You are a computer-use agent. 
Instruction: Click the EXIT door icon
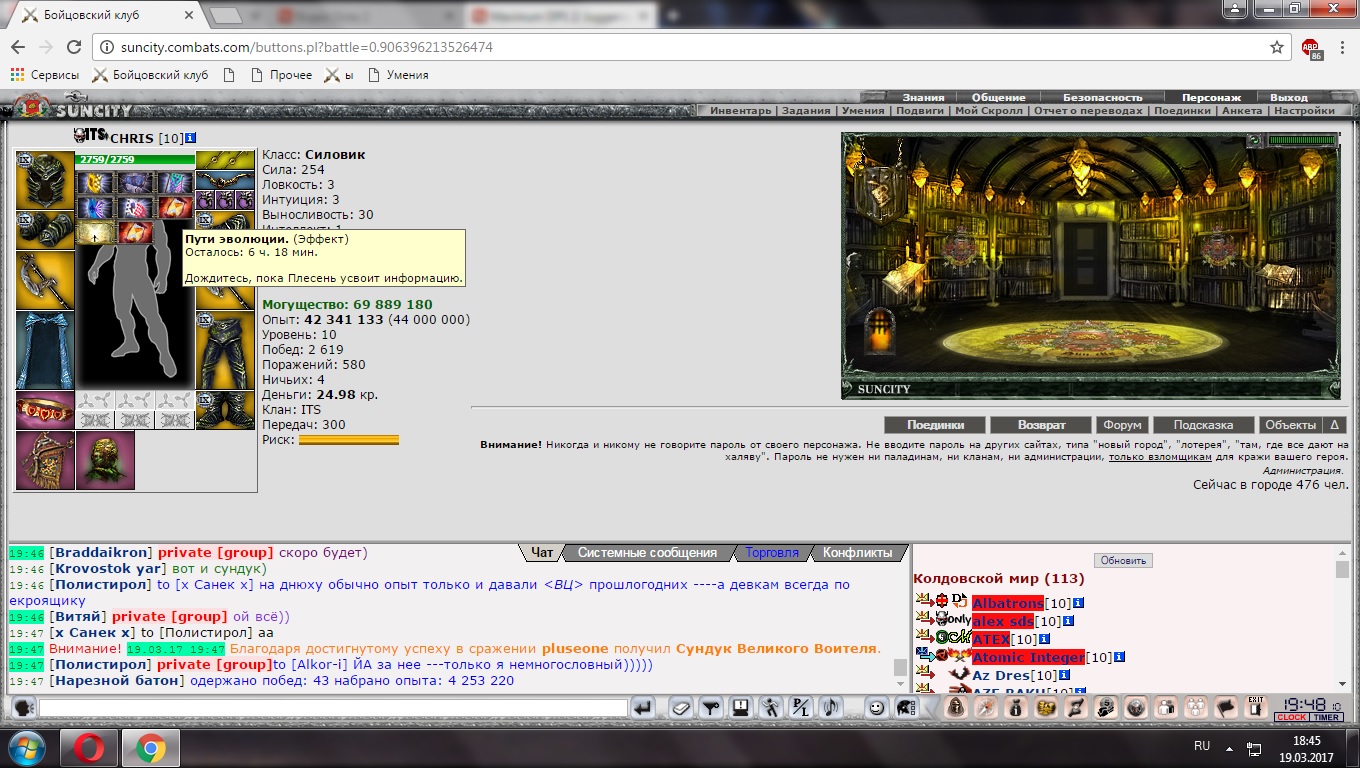[1255, 706]
